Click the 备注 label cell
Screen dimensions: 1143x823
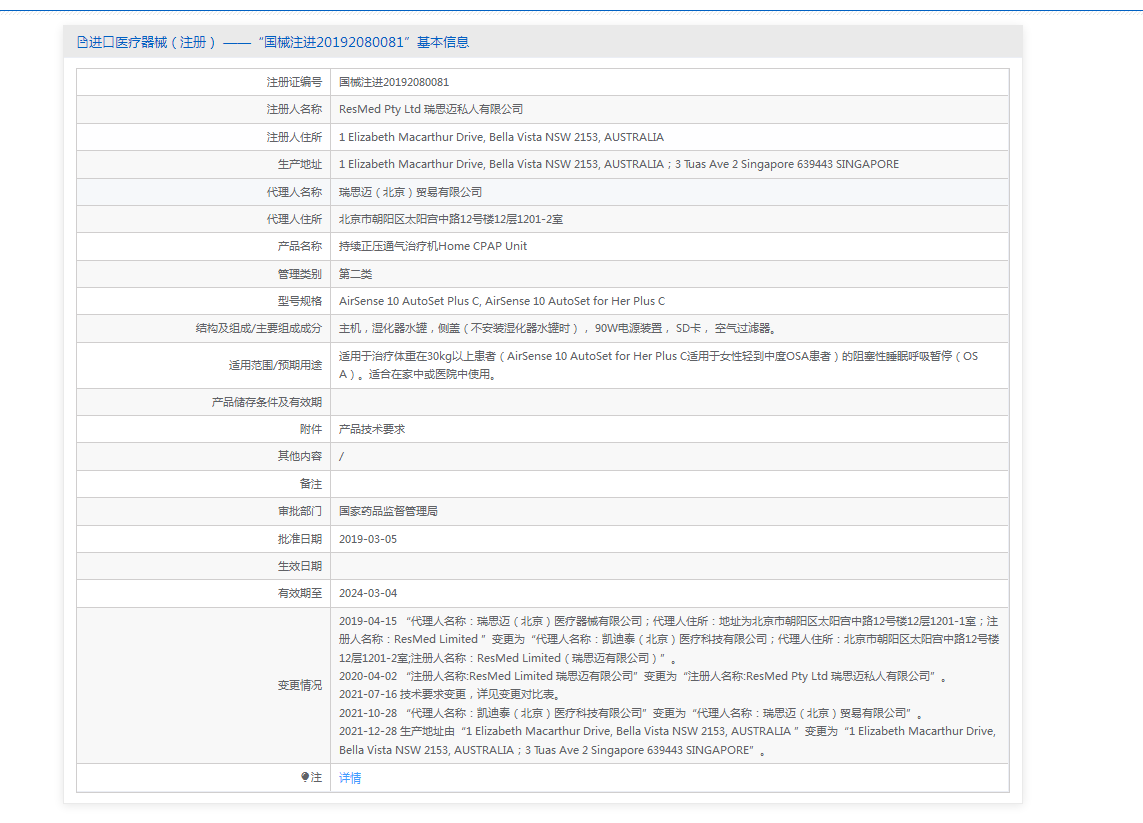[203, 484]
